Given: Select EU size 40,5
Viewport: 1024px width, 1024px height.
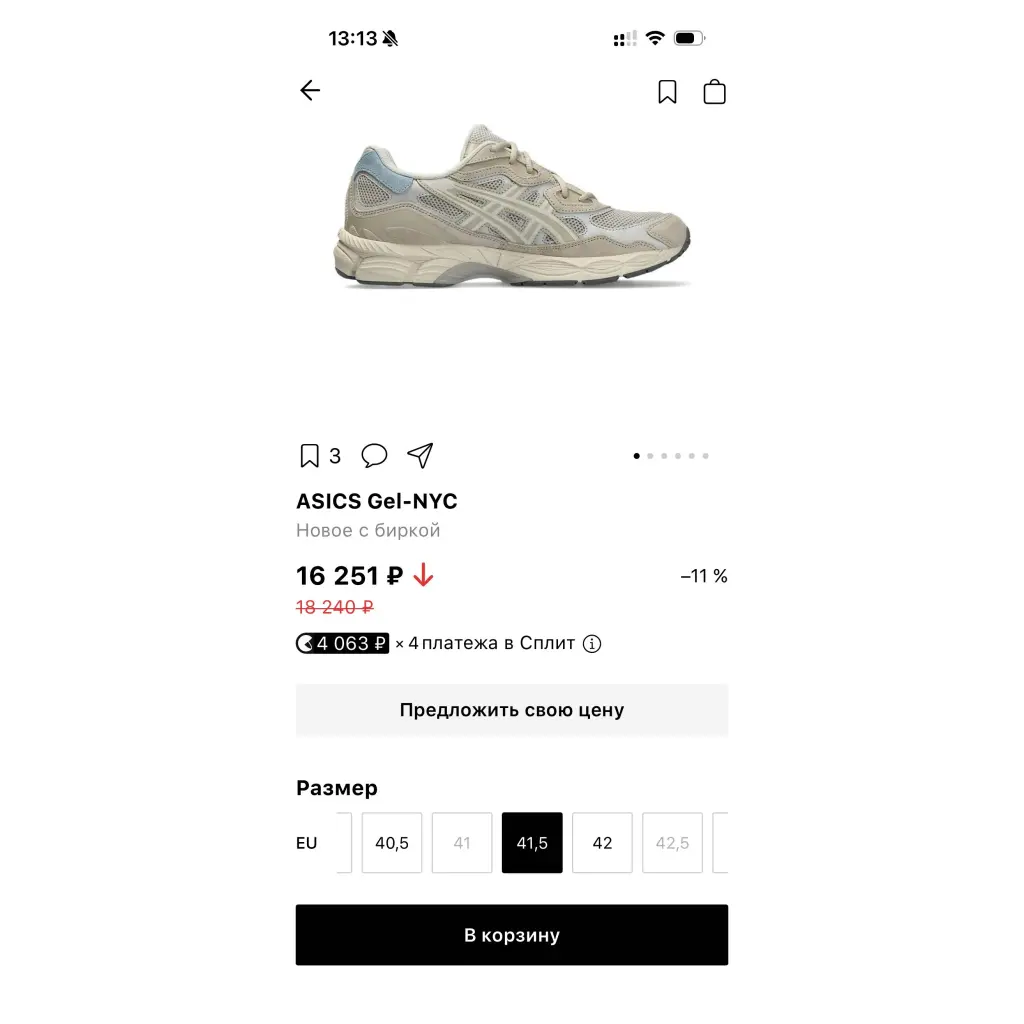Looking at the screenshot, I should (x=392, y=842).
